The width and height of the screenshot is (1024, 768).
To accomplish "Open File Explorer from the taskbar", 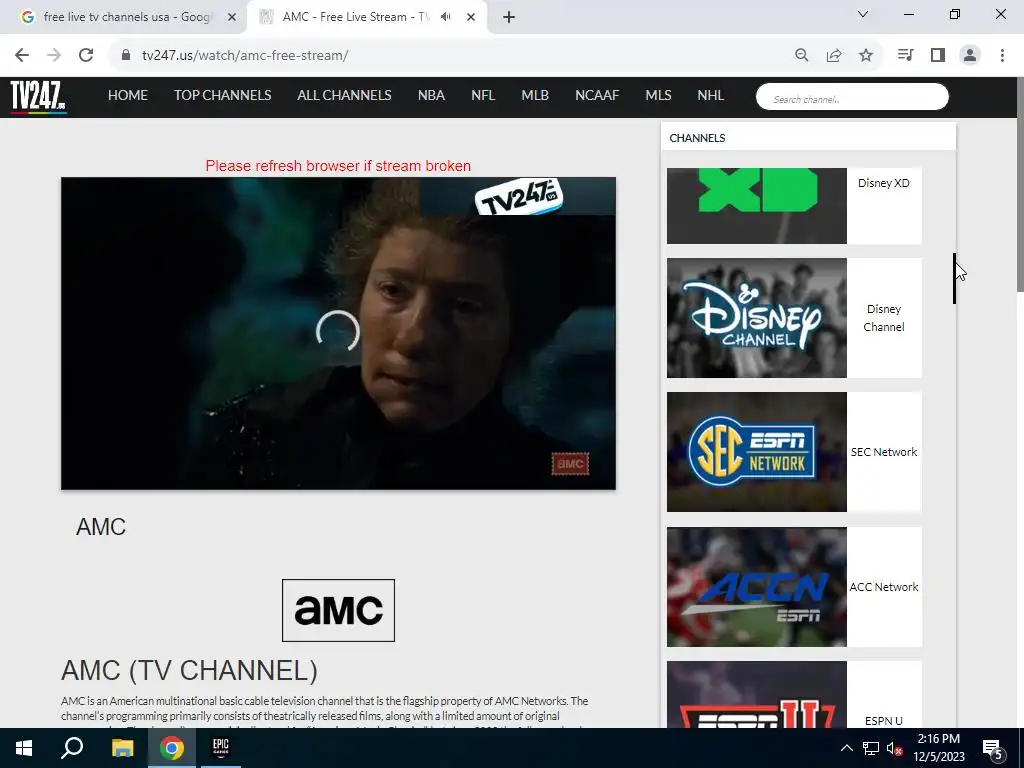I will coord(122,748).
